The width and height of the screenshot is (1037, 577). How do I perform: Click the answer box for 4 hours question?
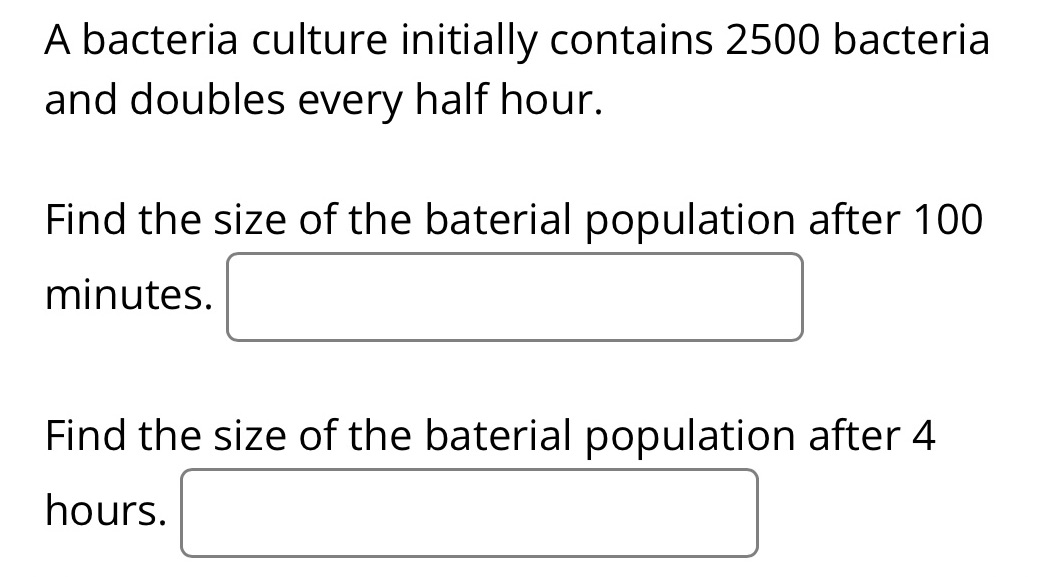coord(469,513)
